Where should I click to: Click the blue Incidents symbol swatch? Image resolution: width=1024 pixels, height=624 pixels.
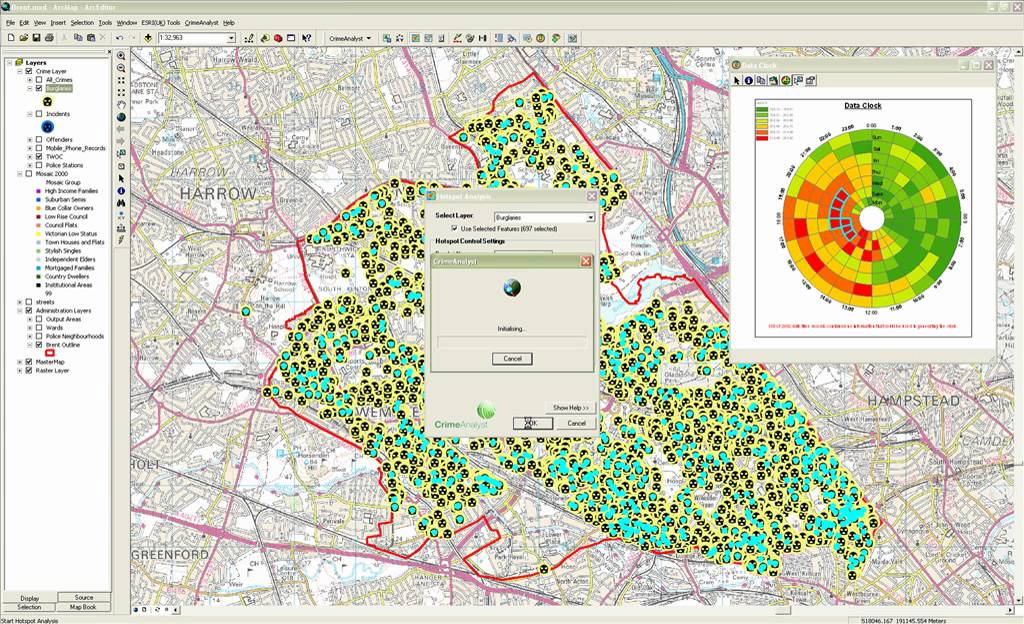point(48,127)
